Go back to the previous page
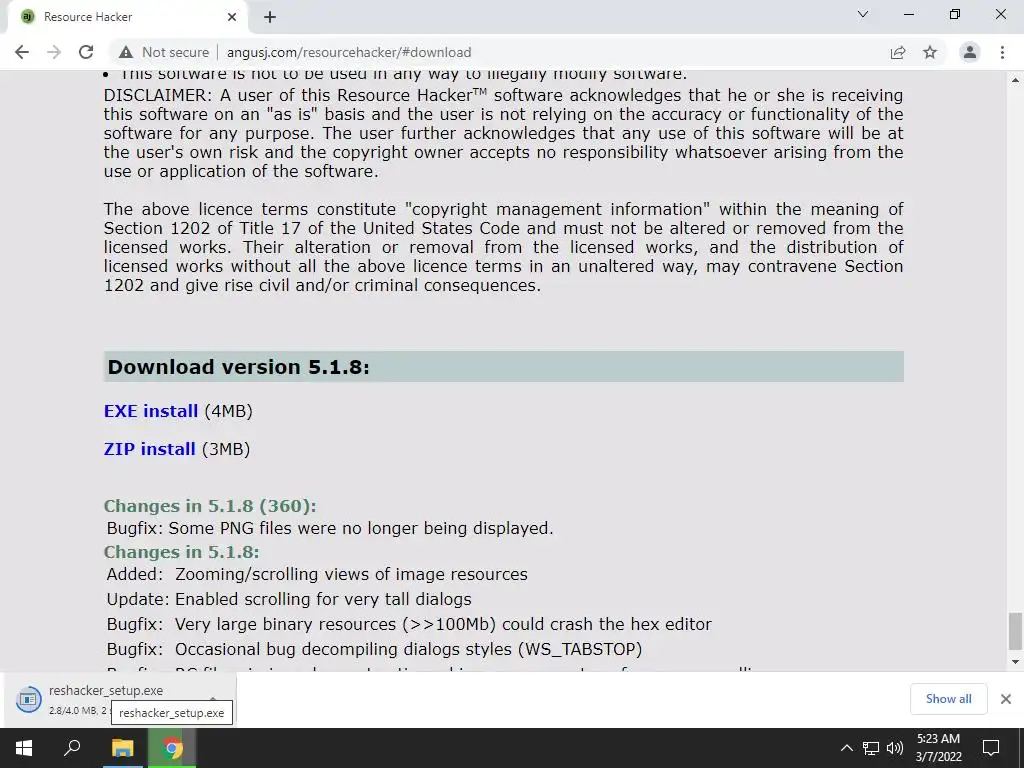The width and height of the screenshot is (1024, 768). click(x=22, y=52)
